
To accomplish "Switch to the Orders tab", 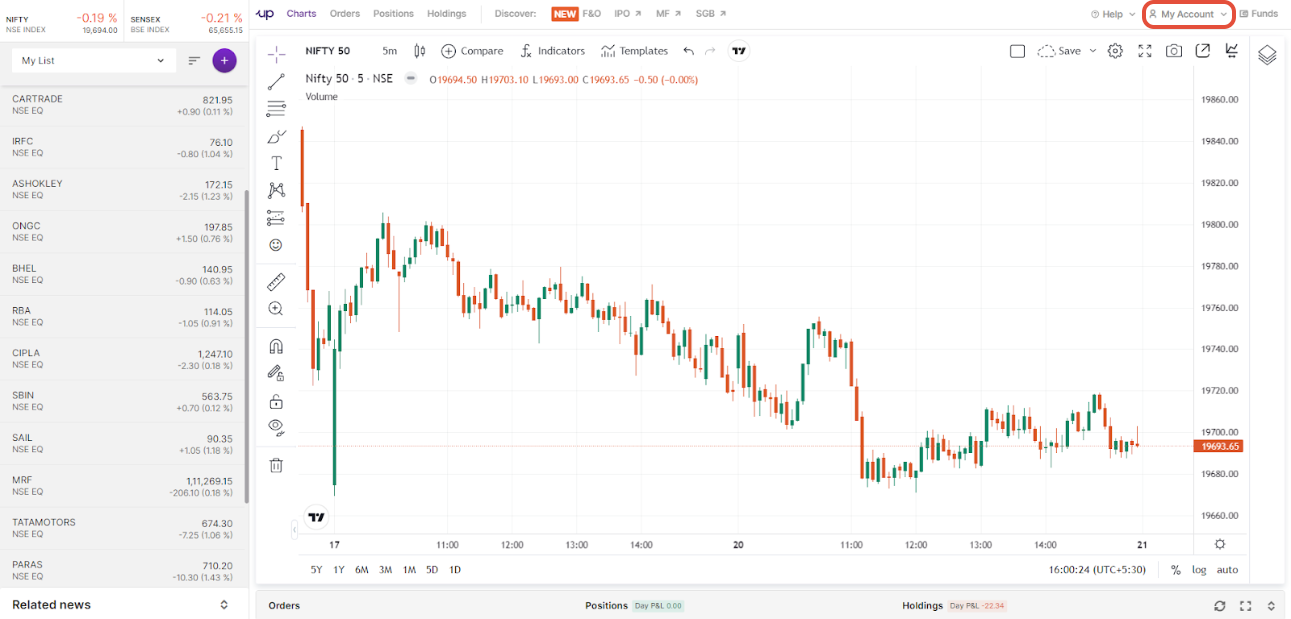I will (x=345, y=14).
